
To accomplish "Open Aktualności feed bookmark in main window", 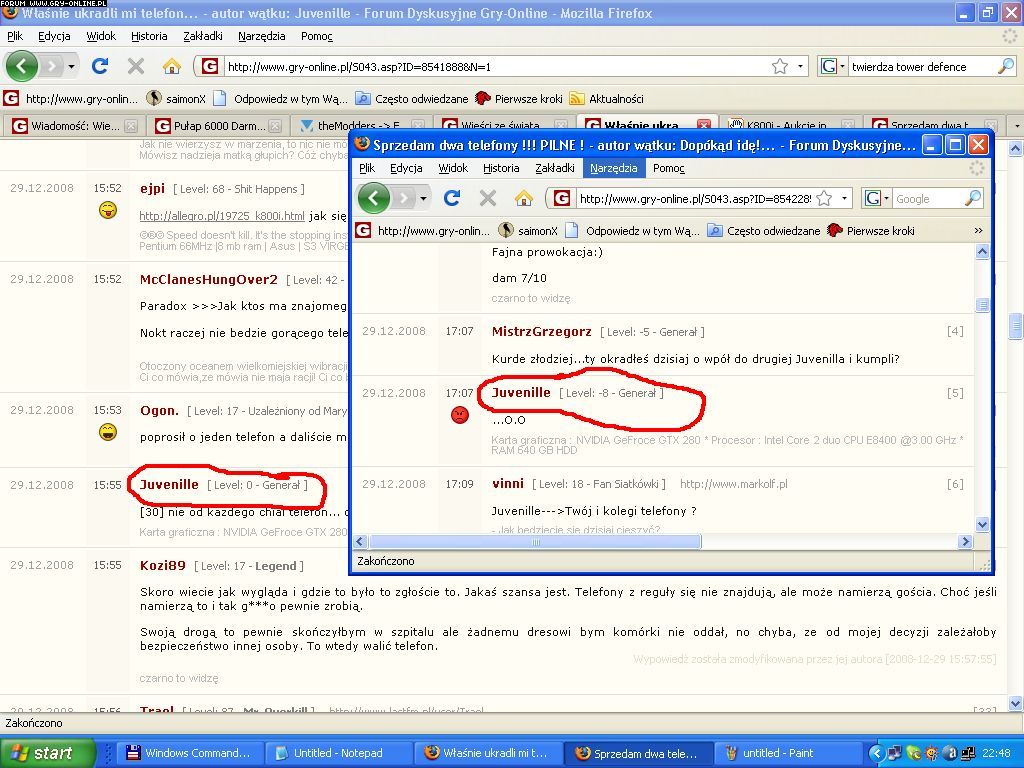I will pos(607,99).
